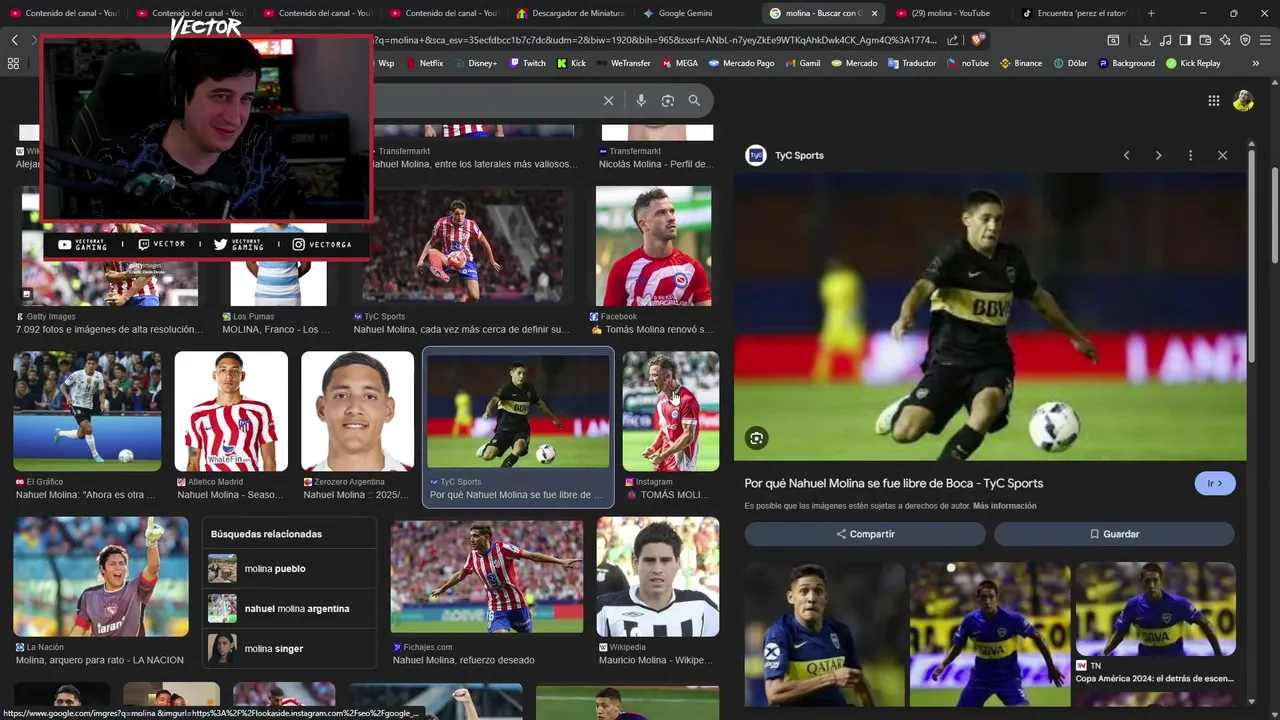This screenshot has height=720, width=1280.
Task: Open a new browser tab with plus
Action: click(x=1151, y=13)
